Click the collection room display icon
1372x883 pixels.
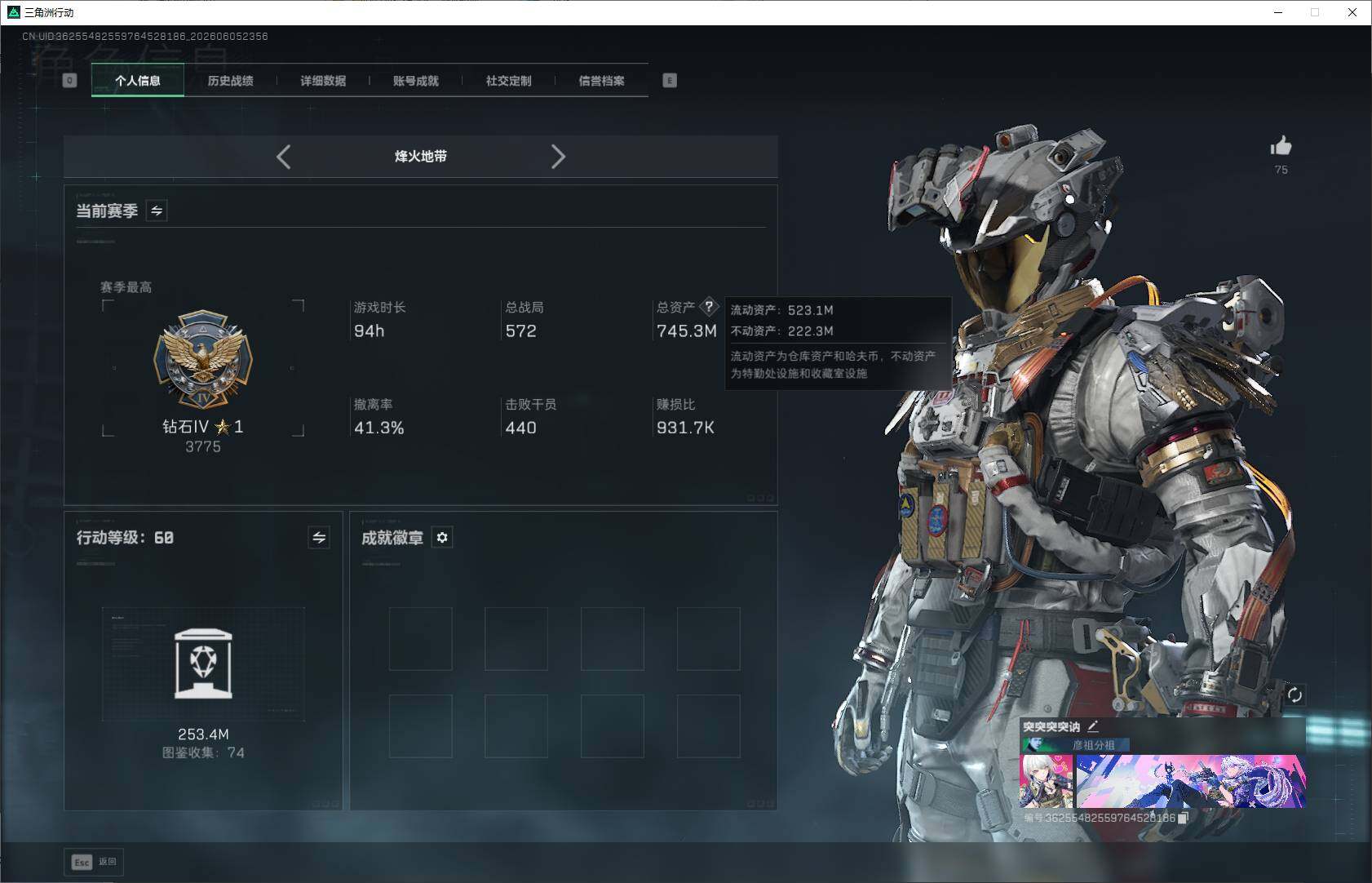pos(203,663)
